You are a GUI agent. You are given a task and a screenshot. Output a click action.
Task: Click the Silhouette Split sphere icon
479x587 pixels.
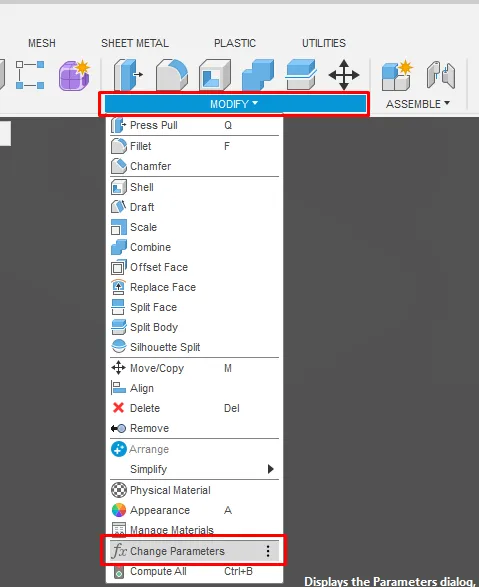(119, 346)
